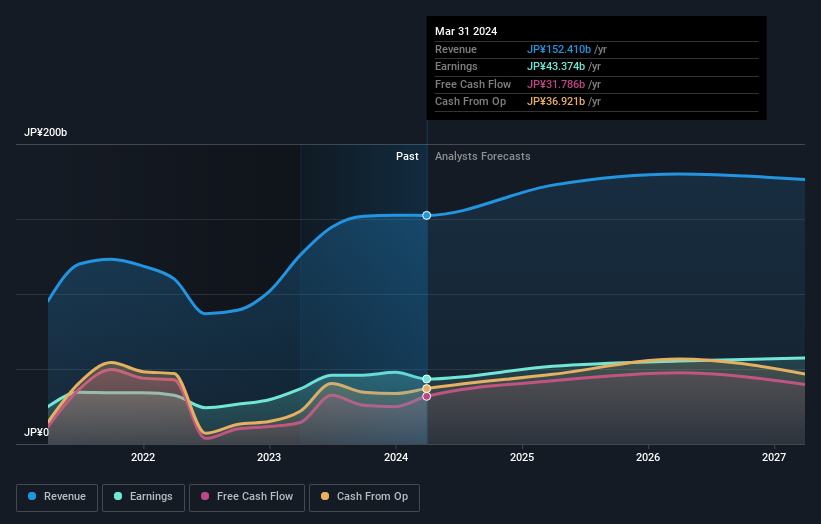Screen dimensions: 821x524
Task: Click the JP¥0 y-axis label
Action: [x=36, y=432]
